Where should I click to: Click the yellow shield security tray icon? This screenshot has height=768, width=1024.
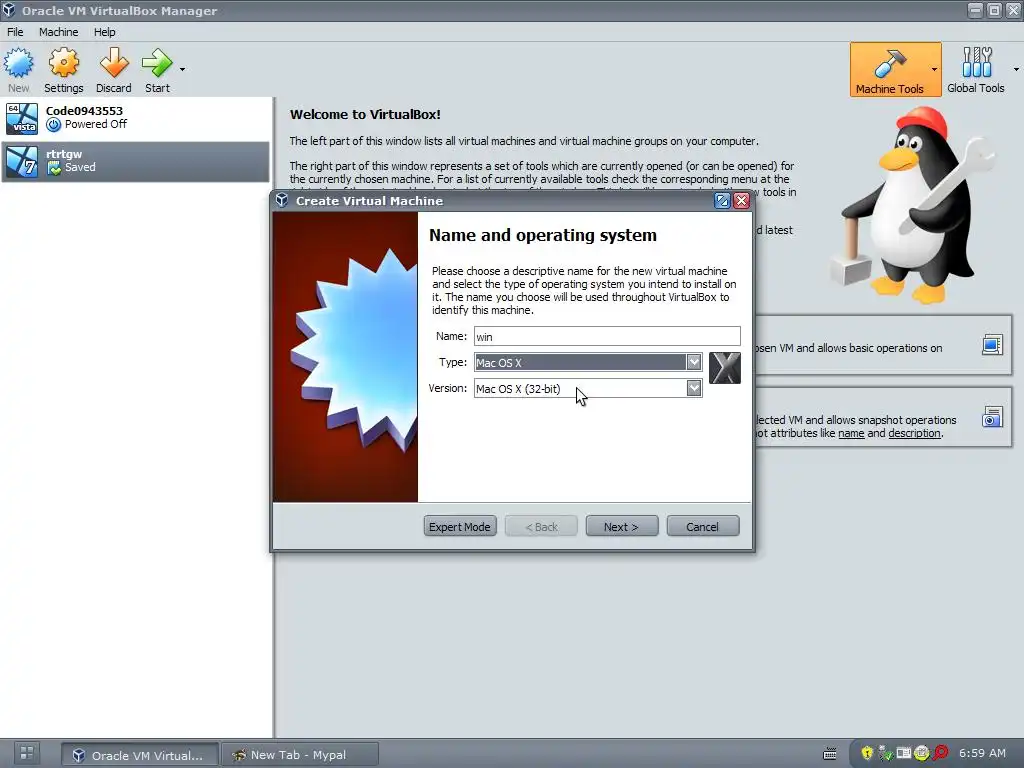pos(867,753)
